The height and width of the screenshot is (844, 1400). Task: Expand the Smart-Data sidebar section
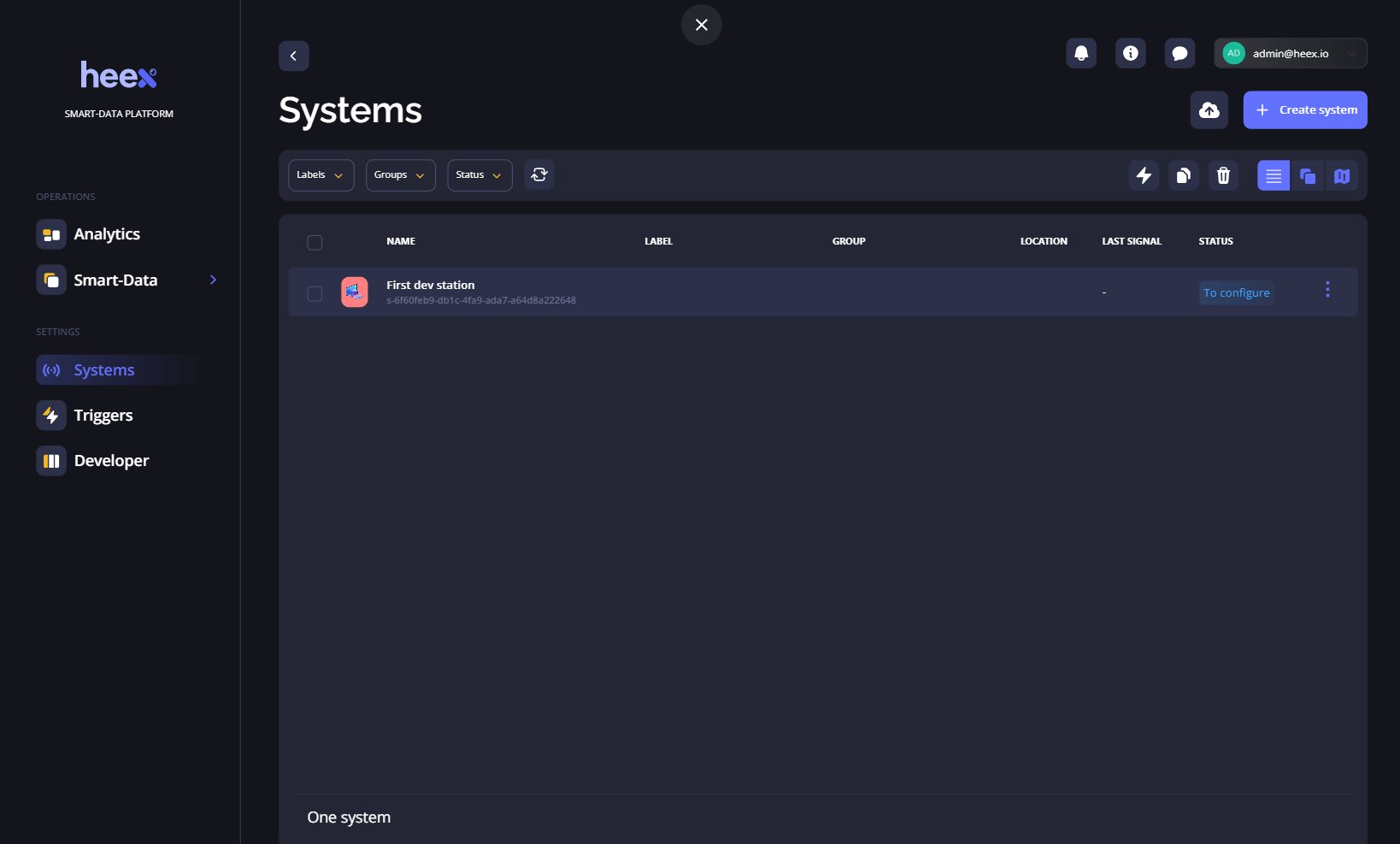coord(212,280)
